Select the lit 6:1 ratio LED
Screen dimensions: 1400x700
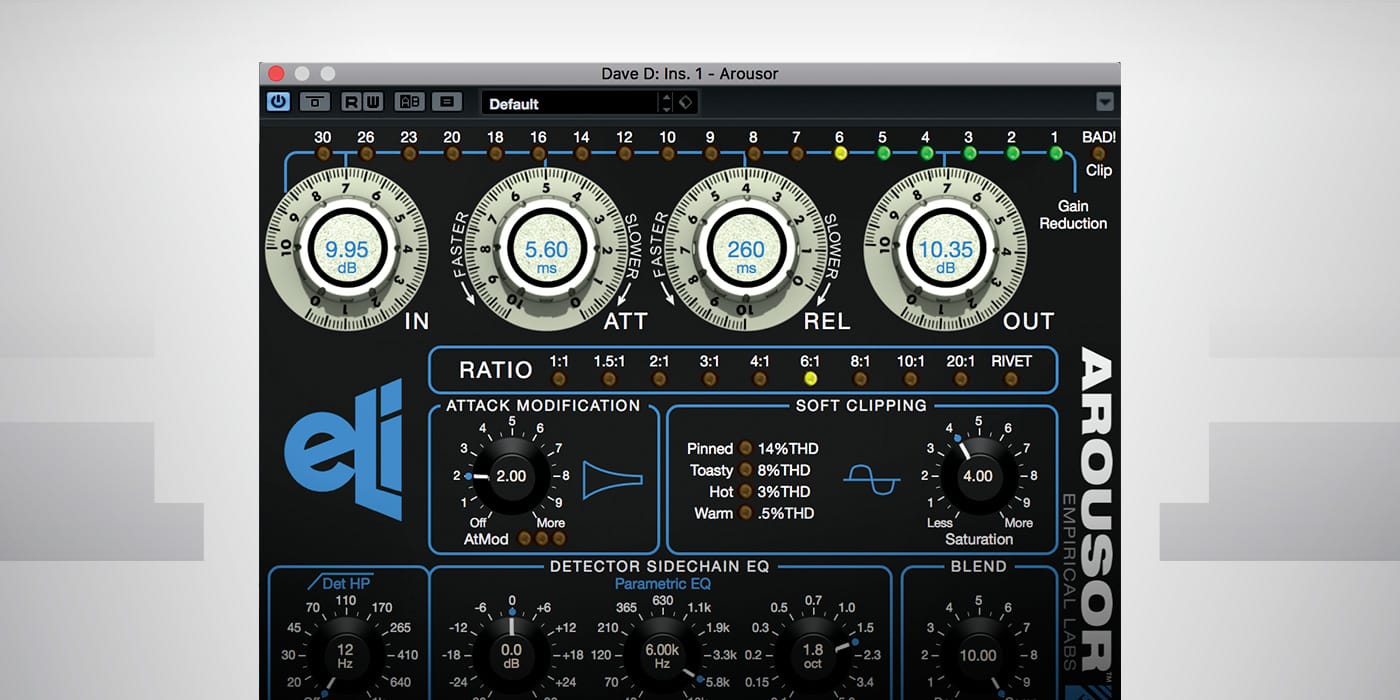[x=810, y=379]
